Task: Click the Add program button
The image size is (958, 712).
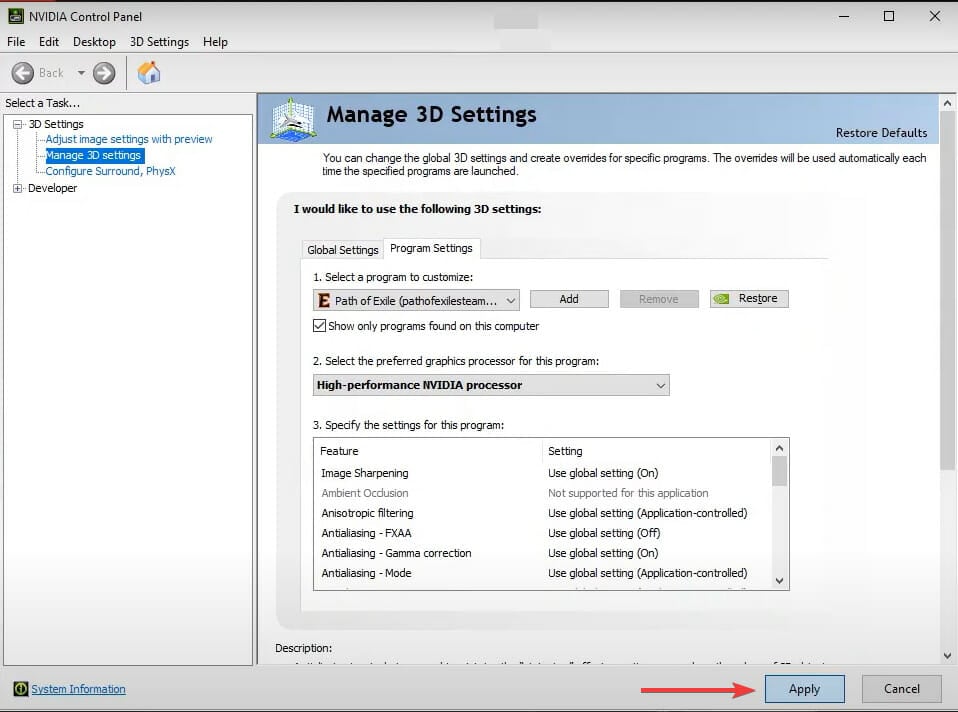Action: [x=569, y=299]
